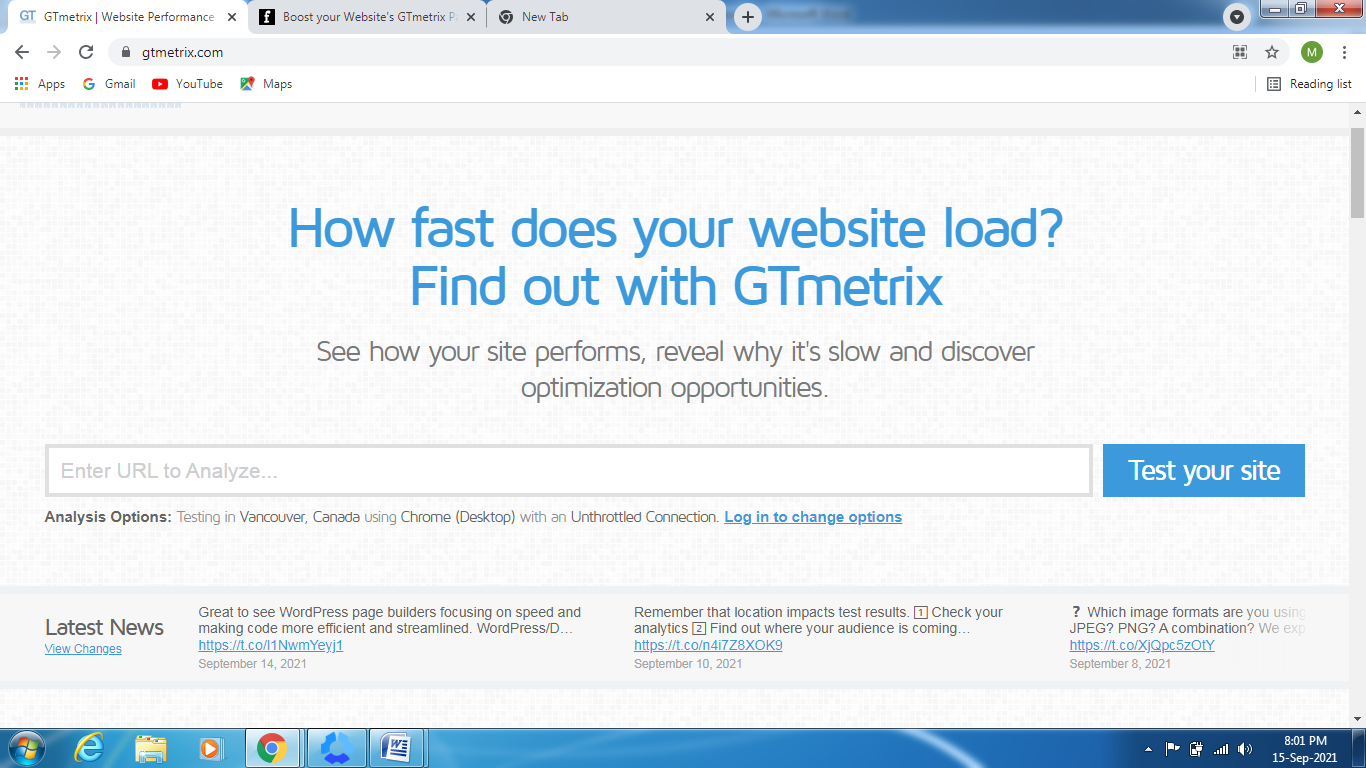This screenshot has height=768, width=1366.
Task: Switch to Boost your Website's GTmetrix tab
Action: 367,17
